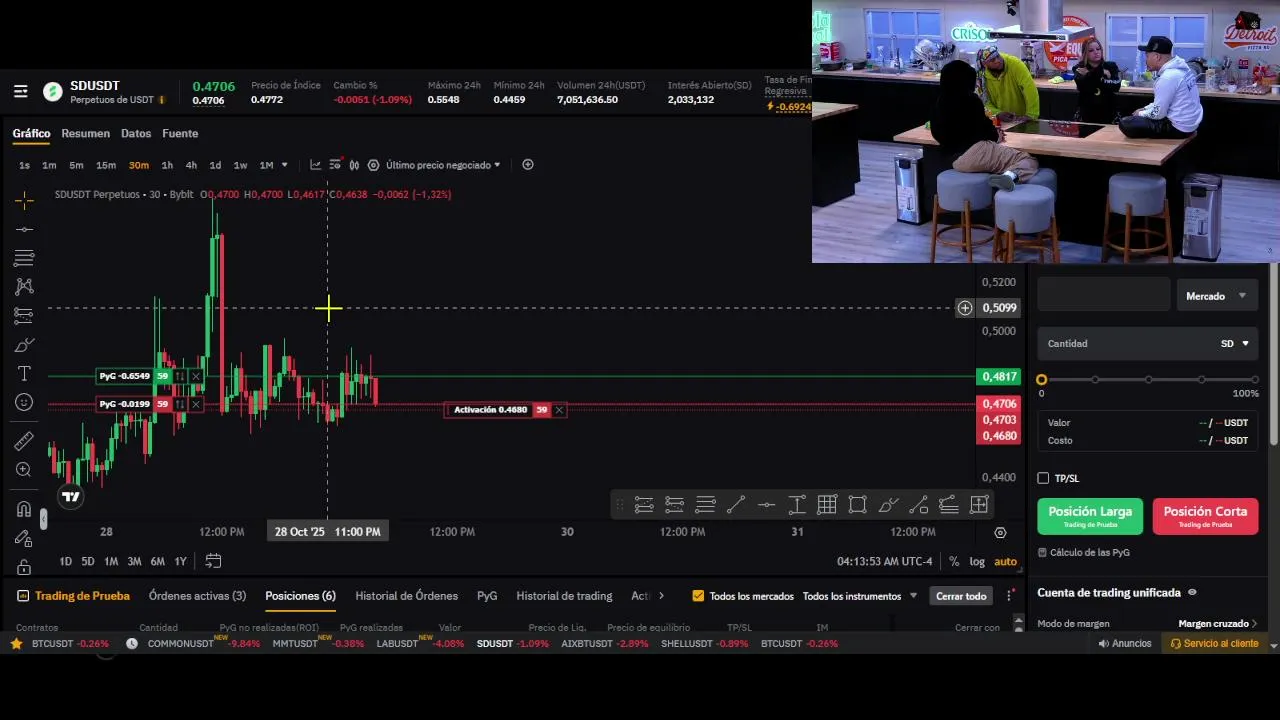Select the grid tool in floating toolbar
This screenshot has height=720, width=1280.
[827, 505]
